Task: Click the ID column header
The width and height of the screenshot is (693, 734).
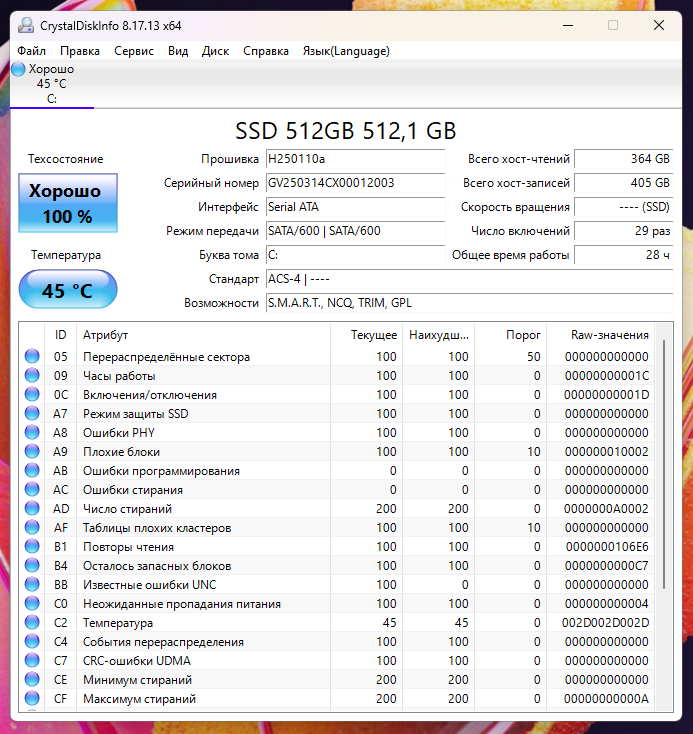Action: click(60, 335)
